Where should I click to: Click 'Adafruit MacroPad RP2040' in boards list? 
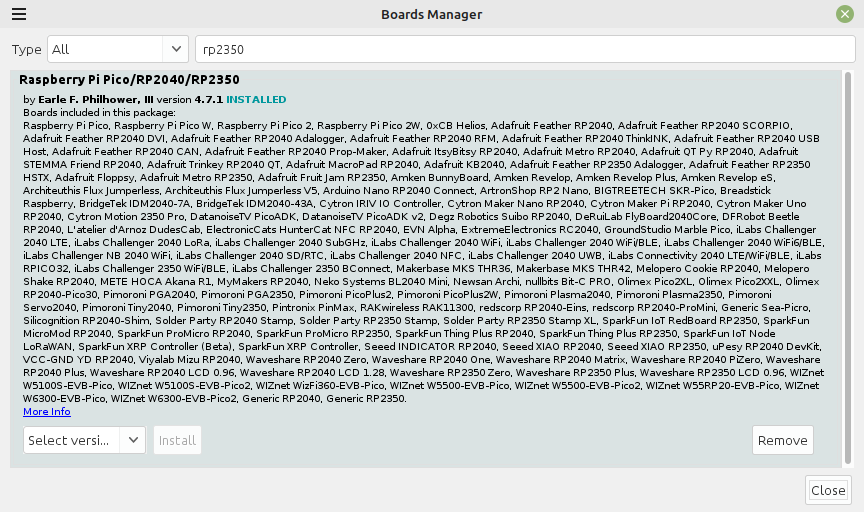(352, 165)
